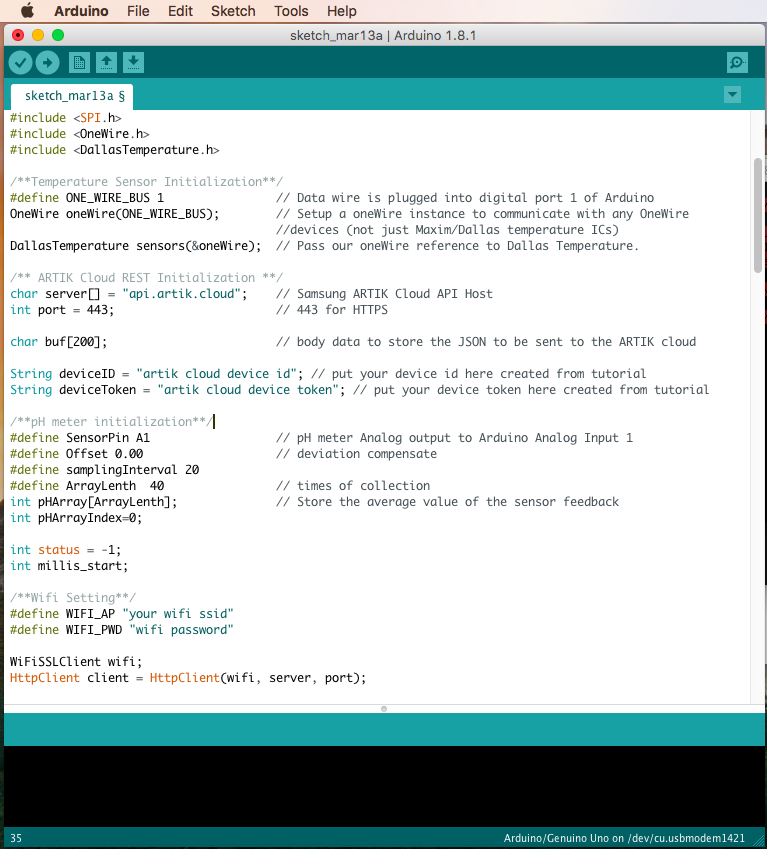Click 'char buf[200];' declaration
Viewport: 767px width, 849px height.
(58, 342)
